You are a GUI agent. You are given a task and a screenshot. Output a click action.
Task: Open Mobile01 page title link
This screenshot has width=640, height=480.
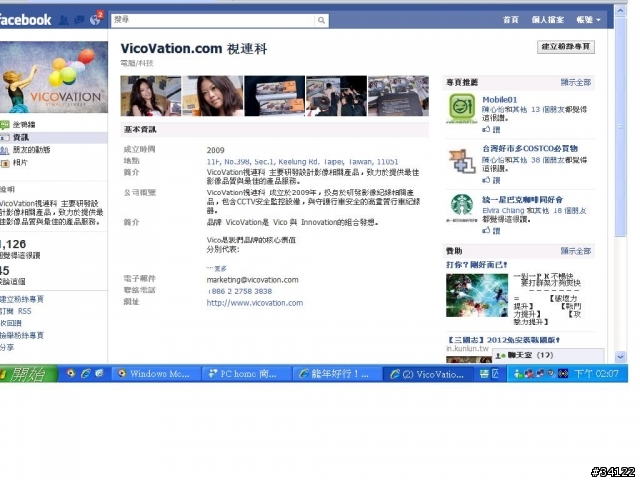[500, 100]
